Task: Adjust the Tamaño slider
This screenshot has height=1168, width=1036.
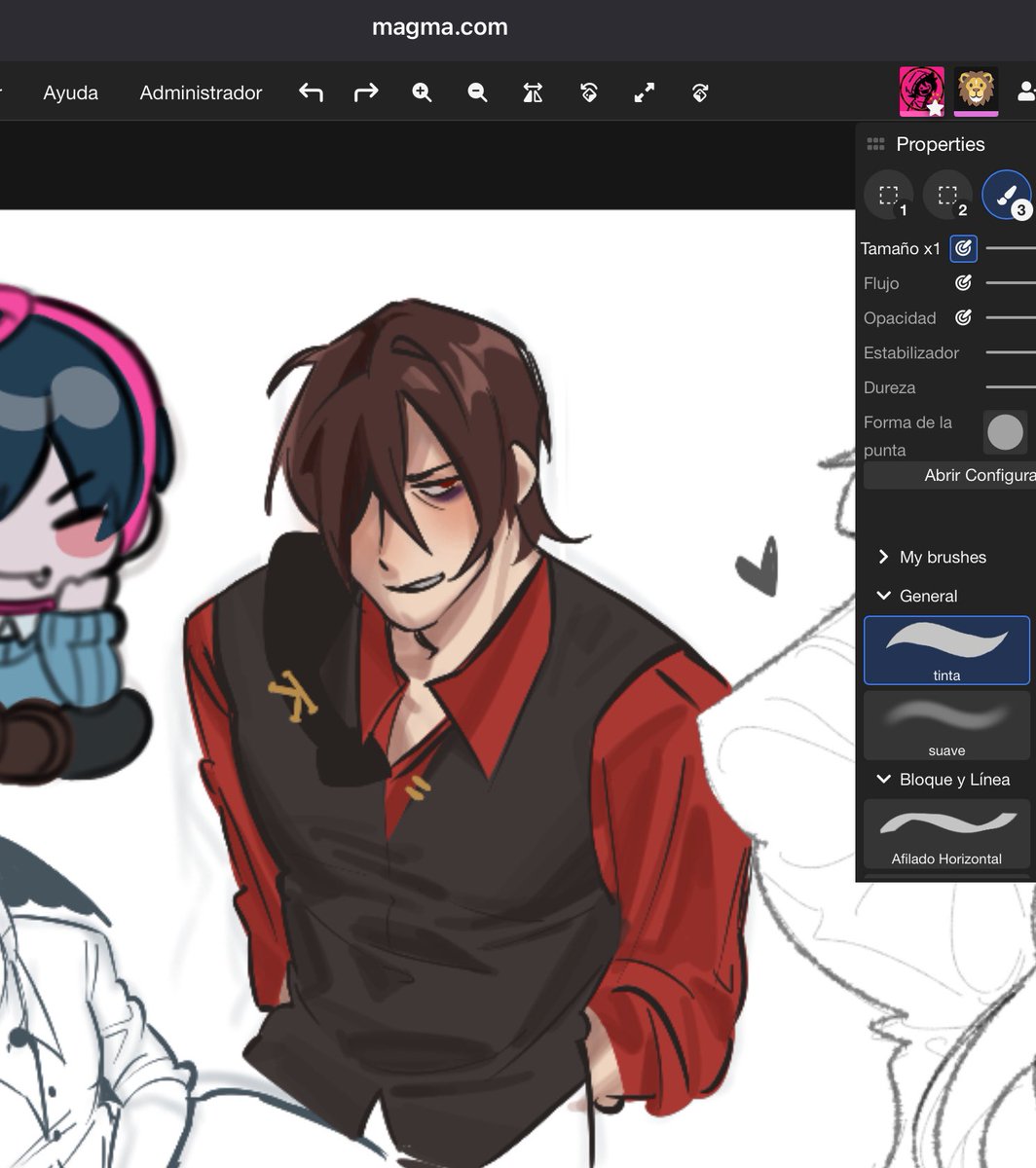Action: [1011, 248]
